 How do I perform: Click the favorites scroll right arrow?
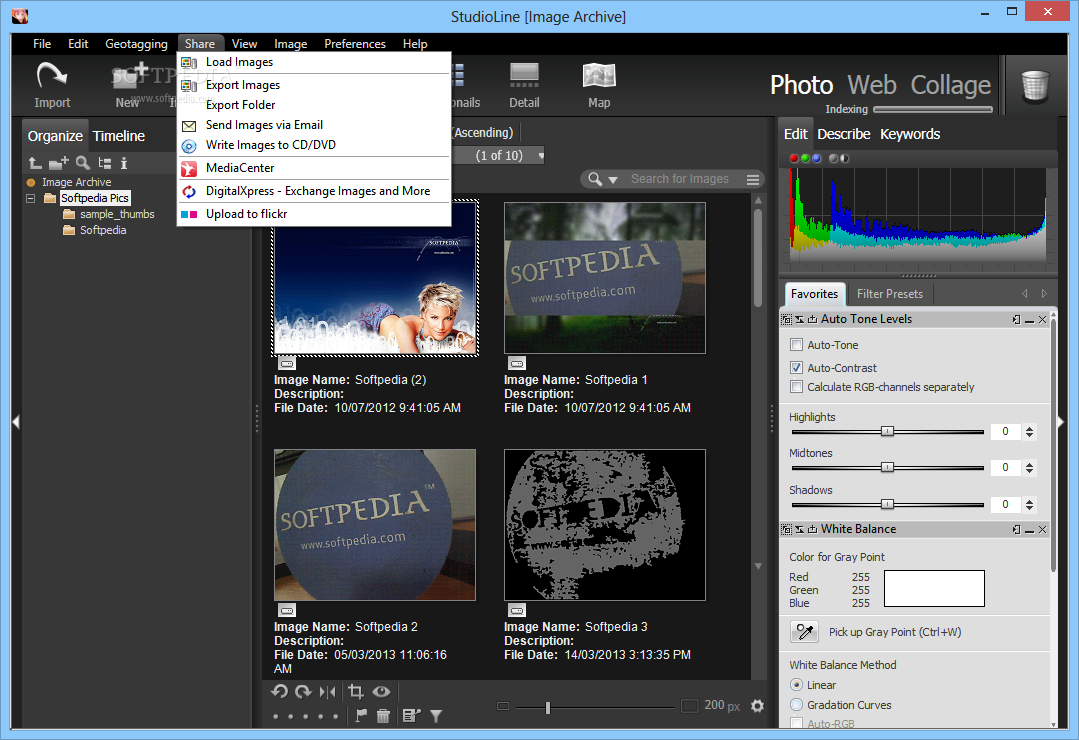coord(1044,294)
